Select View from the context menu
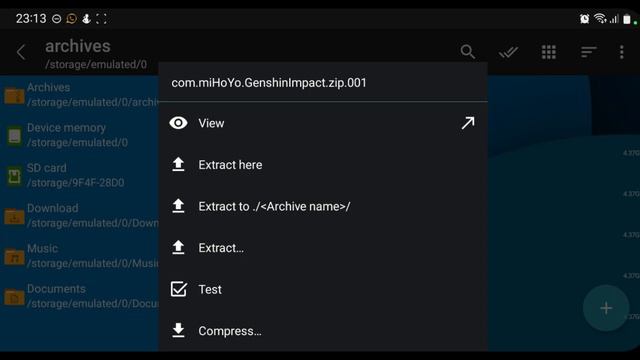Screen dimensions: 640x360 coord(323,123)
